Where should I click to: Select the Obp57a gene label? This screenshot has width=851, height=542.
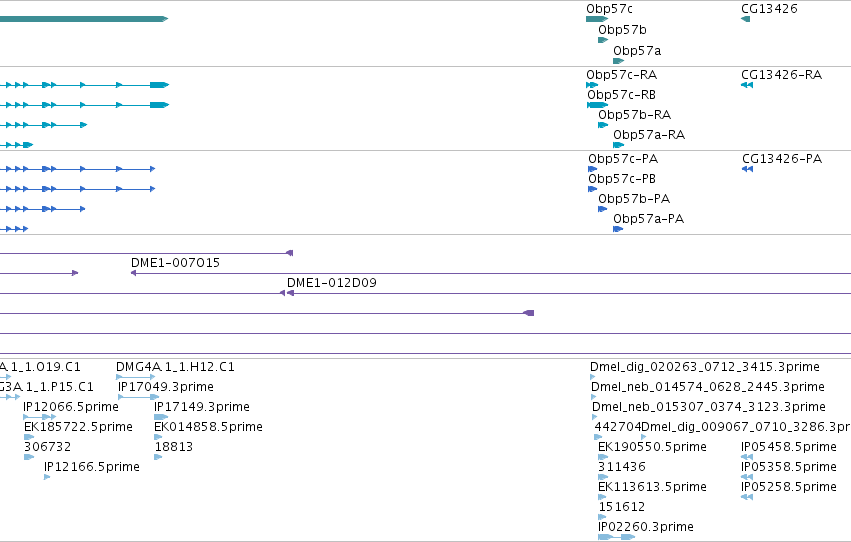coord(637,51)
